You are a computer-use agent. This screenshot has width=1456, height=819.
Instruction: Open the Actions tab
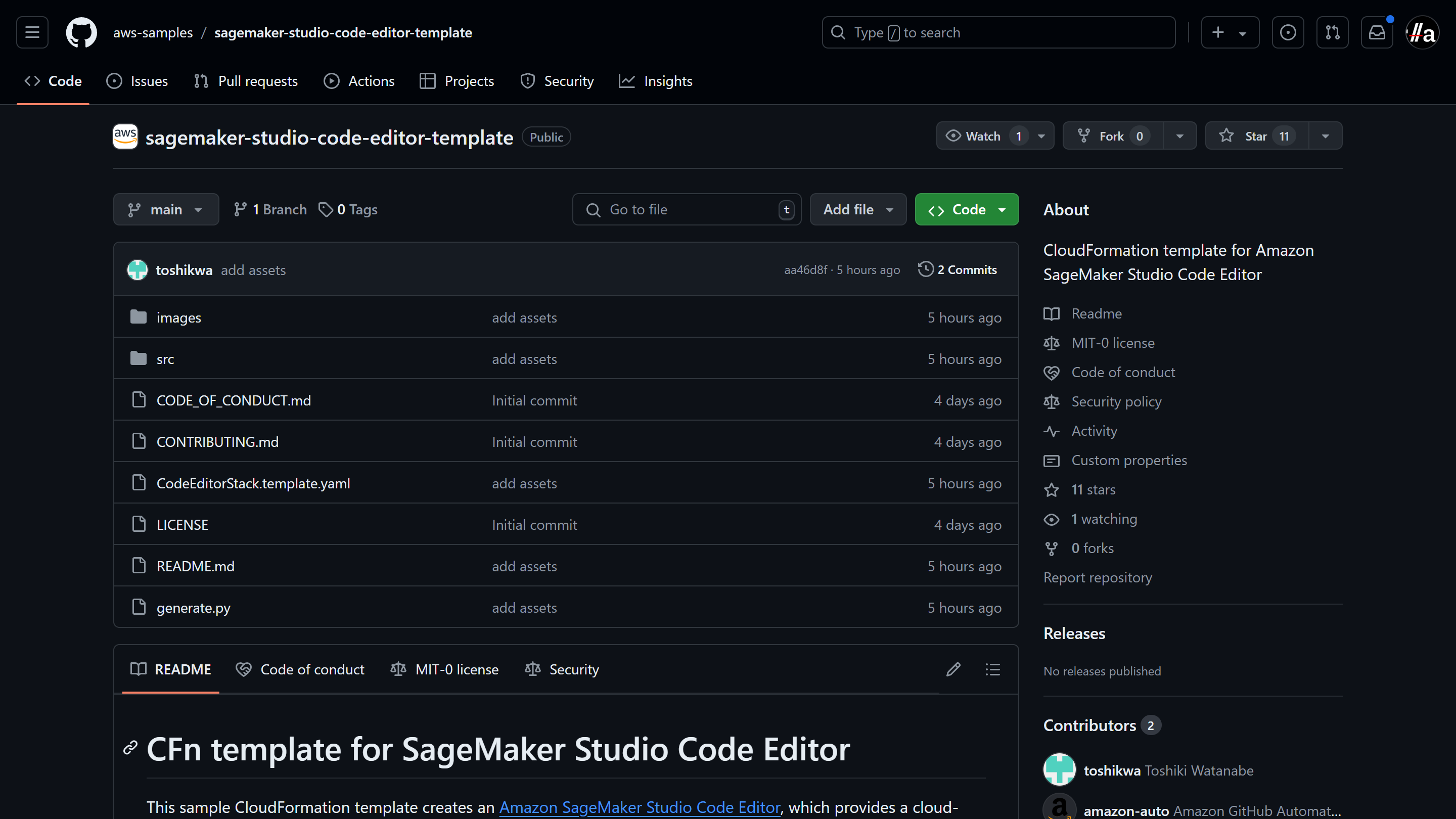359,81
